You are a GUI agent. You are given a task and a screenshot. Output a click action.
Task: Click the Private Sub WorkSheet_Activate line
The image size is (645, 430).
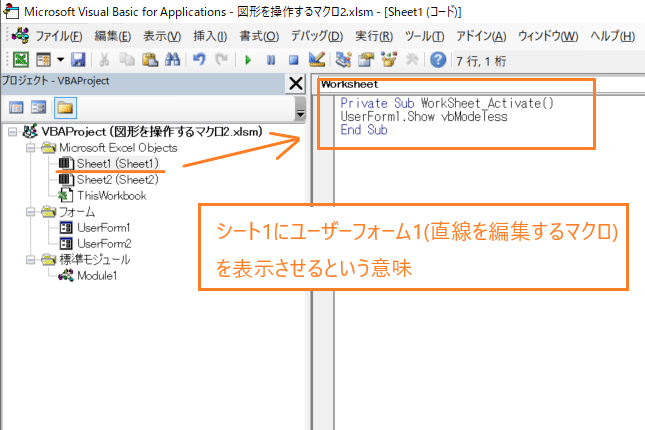447,103
